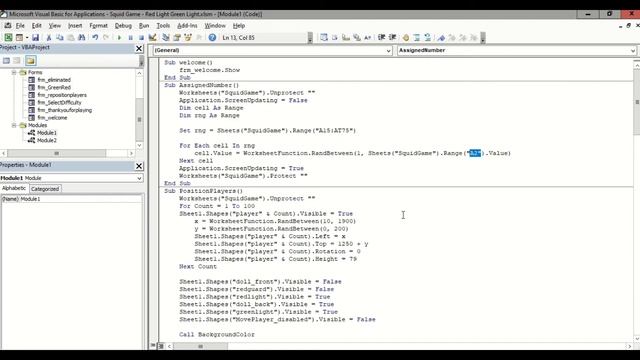This screenshot has width=640, height=360.
Task: Select Module1 in the Modules folder
Action: coord(47,133)
